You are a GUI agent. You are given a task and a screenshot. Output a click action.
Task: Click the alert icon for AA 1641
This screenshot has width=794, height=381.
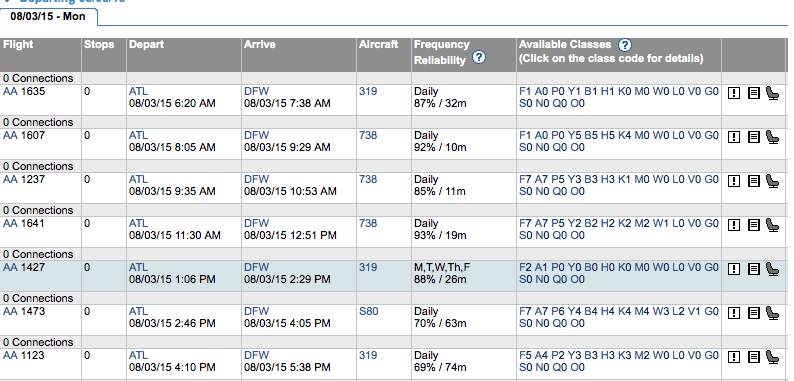[734, 225]
